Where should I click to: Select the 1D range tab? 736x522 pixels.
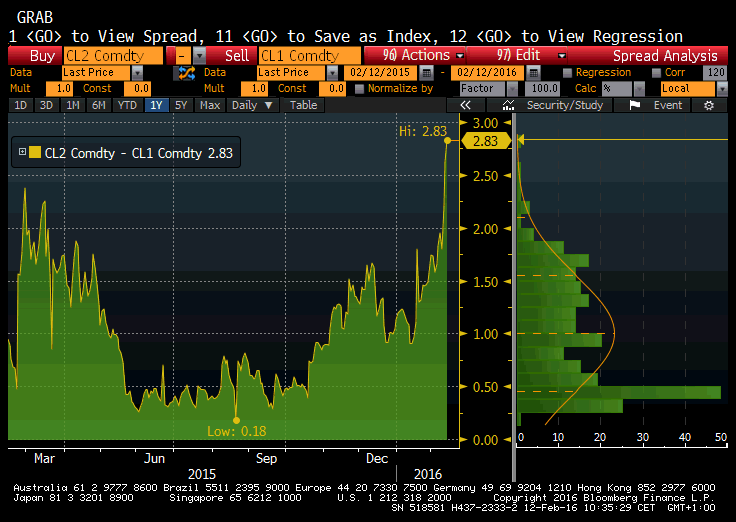[x=21, y=105]
